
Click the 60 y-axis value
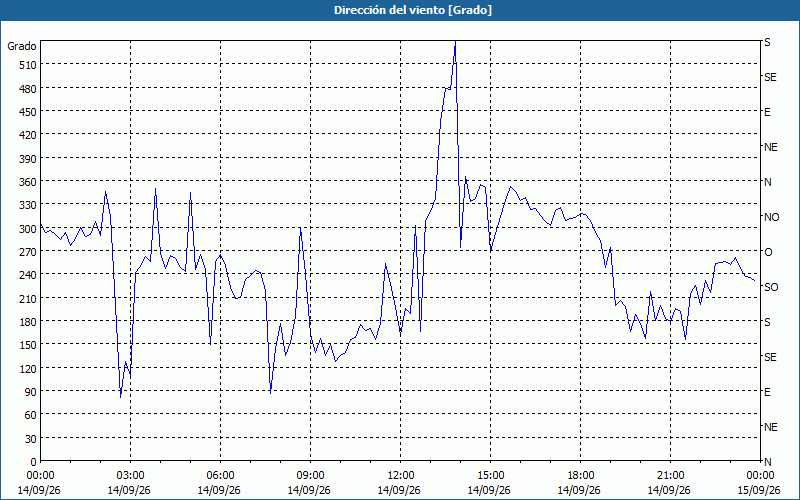(31, 415)
